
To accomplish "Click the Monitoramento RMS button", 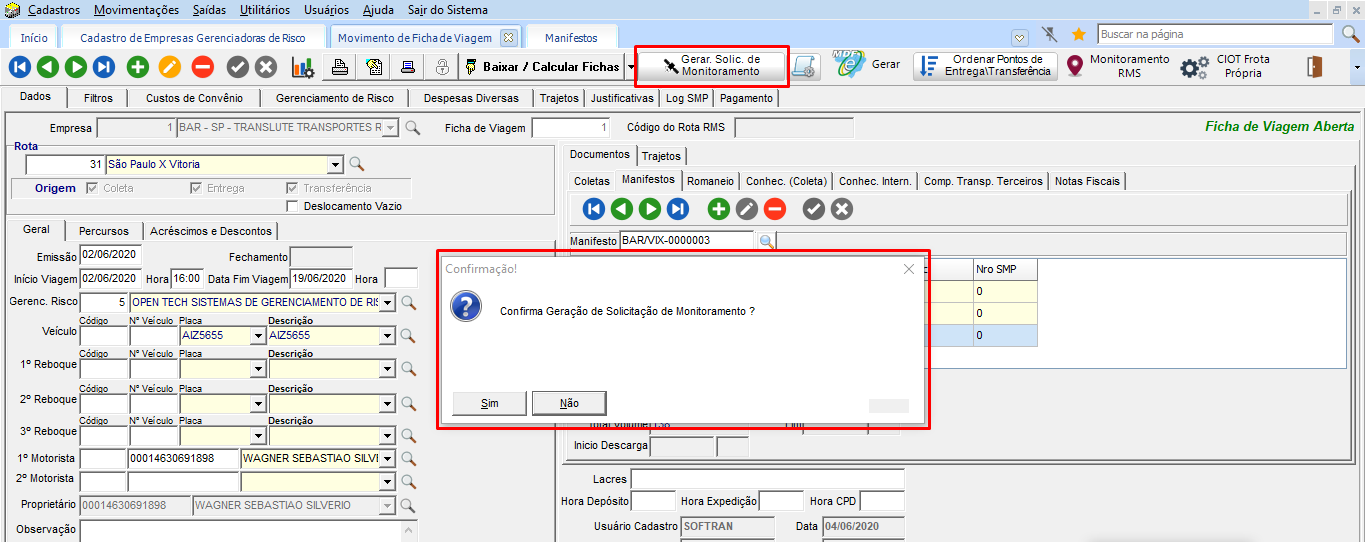I will [x=1117, y=66].
